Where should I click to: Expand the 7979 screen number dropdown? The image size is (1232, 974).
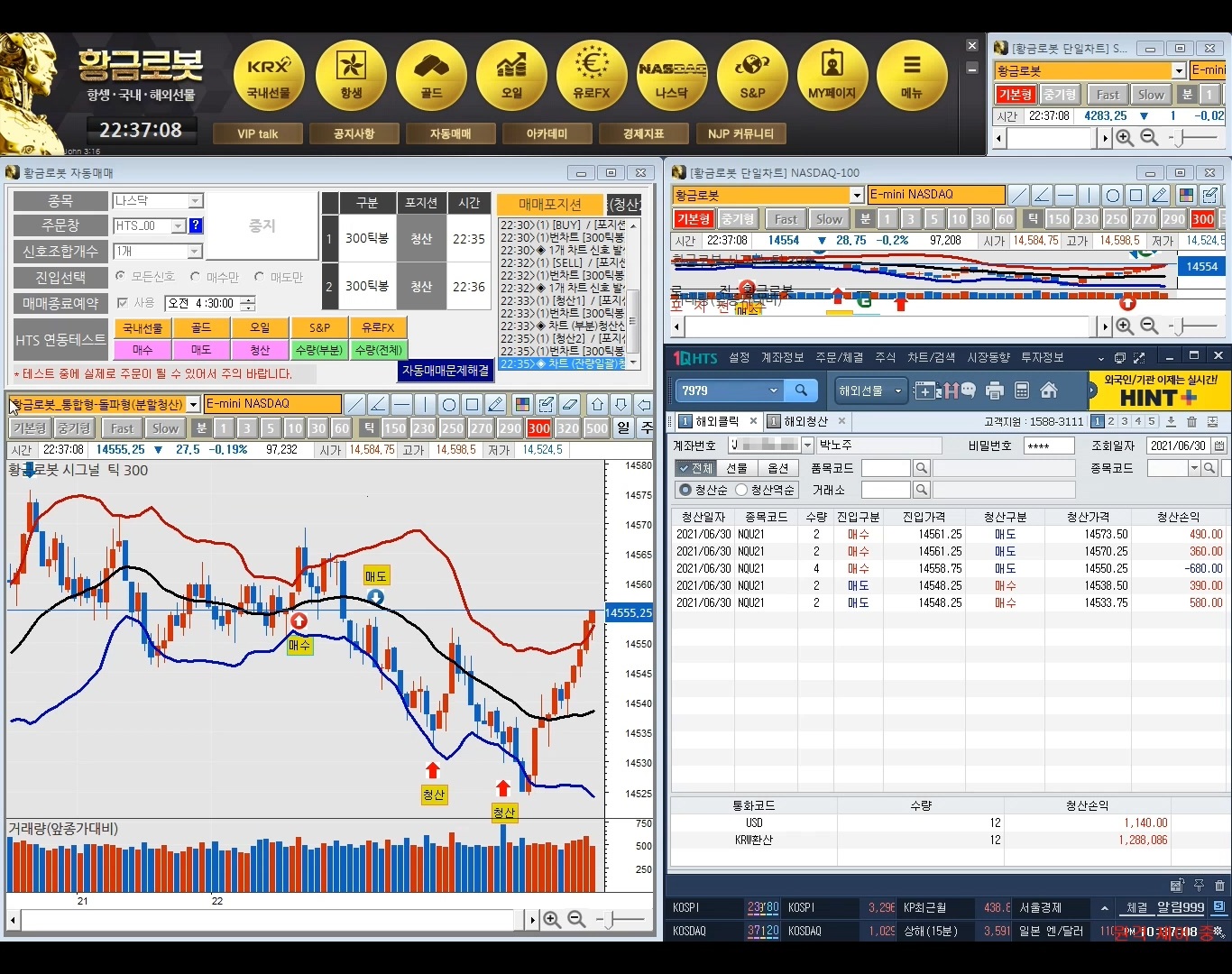point(773,391)
